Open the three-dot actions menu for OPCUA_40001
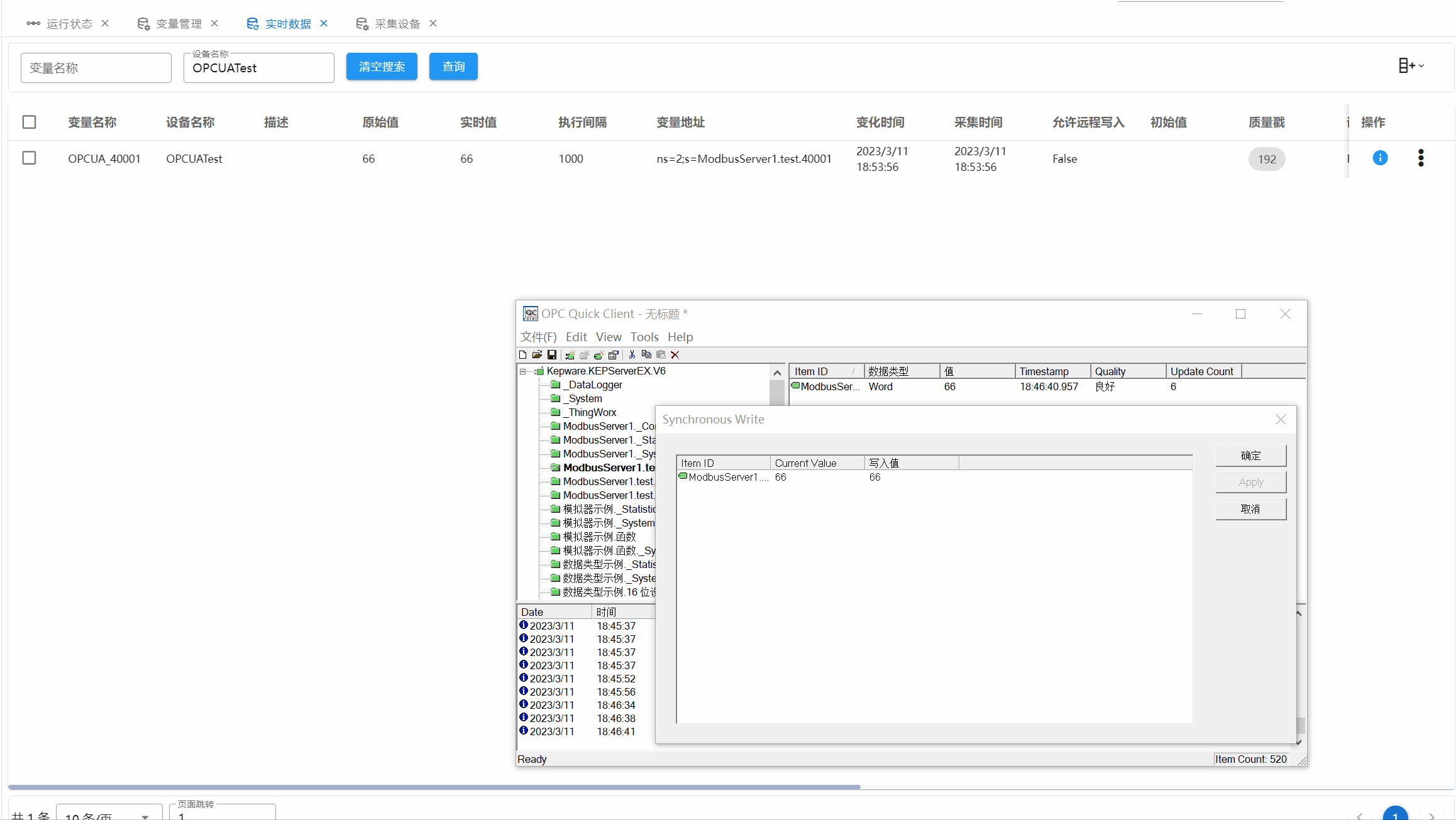The height and width of the screenshot is (820, 1456). point(1421,158)
